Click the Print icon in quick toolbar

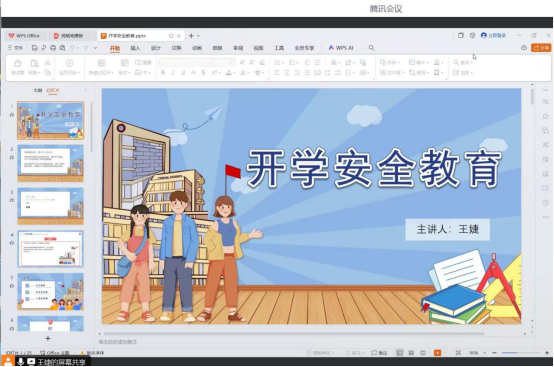click(x=53, y=48)
